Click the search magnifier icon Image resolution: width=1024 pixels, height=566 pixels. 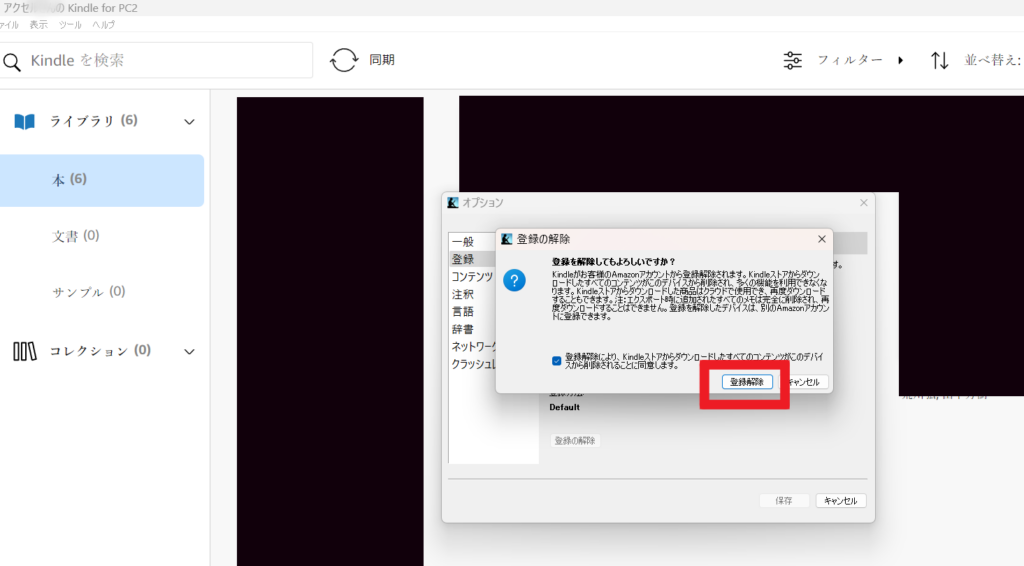[12, 61]
